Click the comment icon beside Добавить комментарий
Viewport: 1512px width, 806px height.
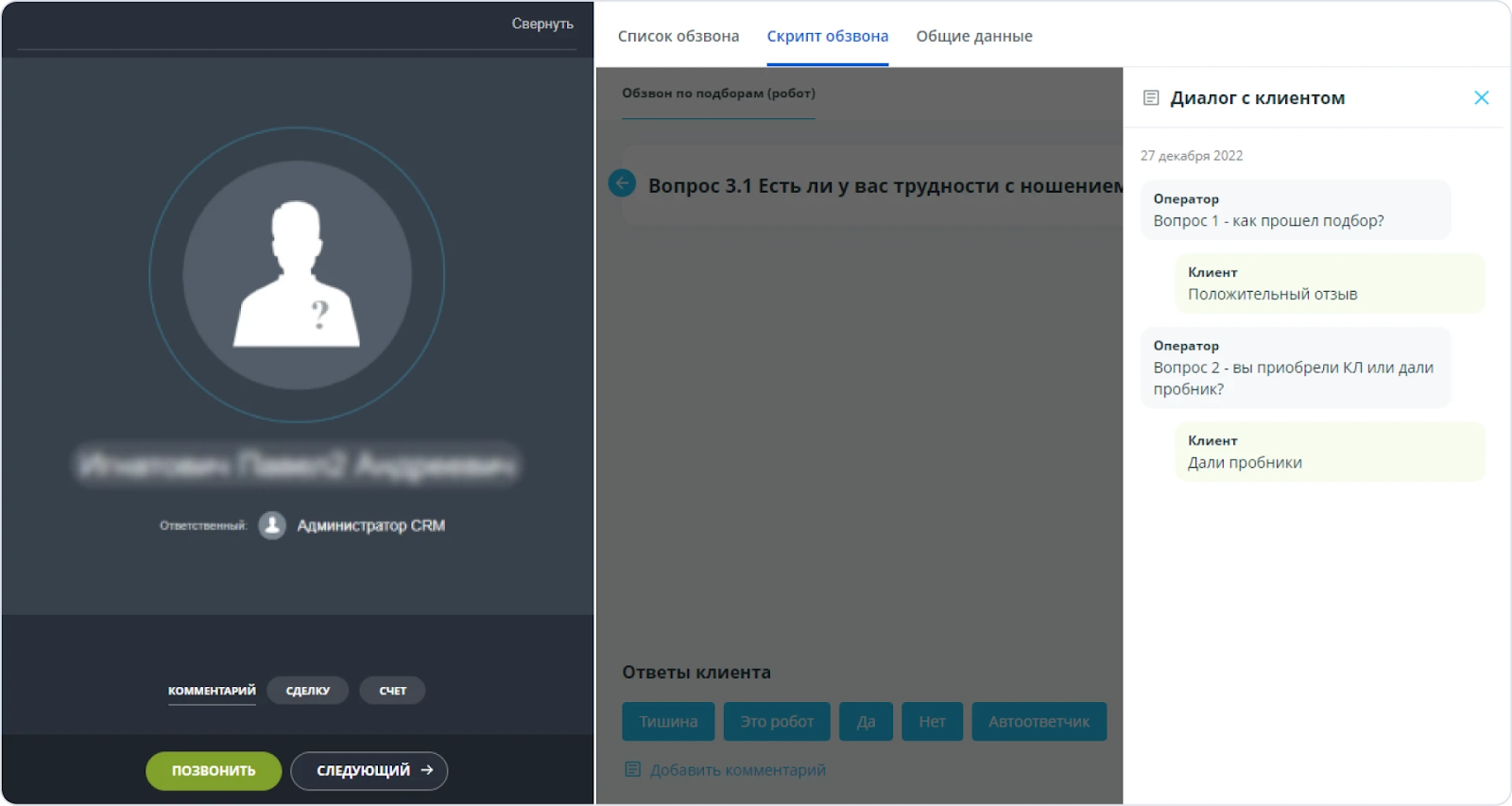[633, 769]
